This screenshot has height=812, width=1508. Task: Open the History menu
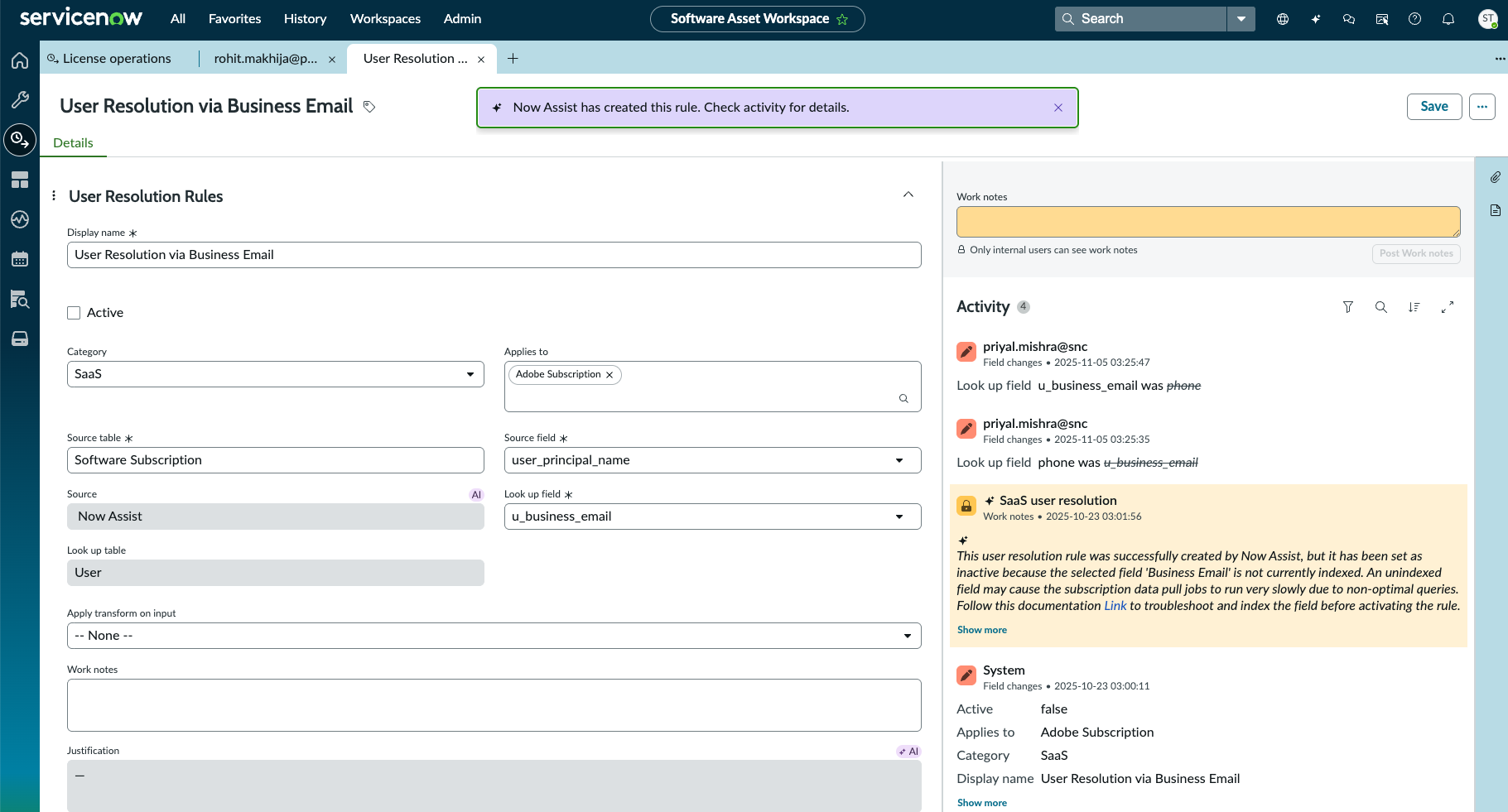pos(305,19)
